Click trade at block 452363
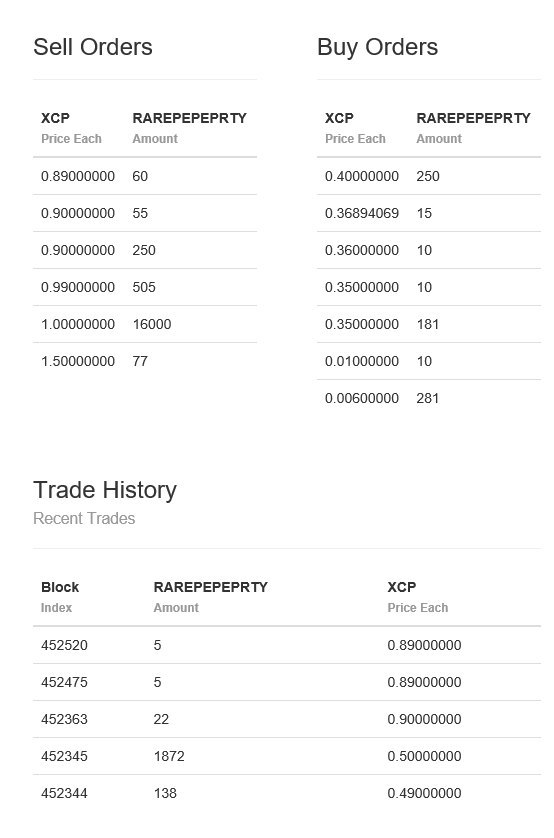The image size is (554, 838). 287,719
